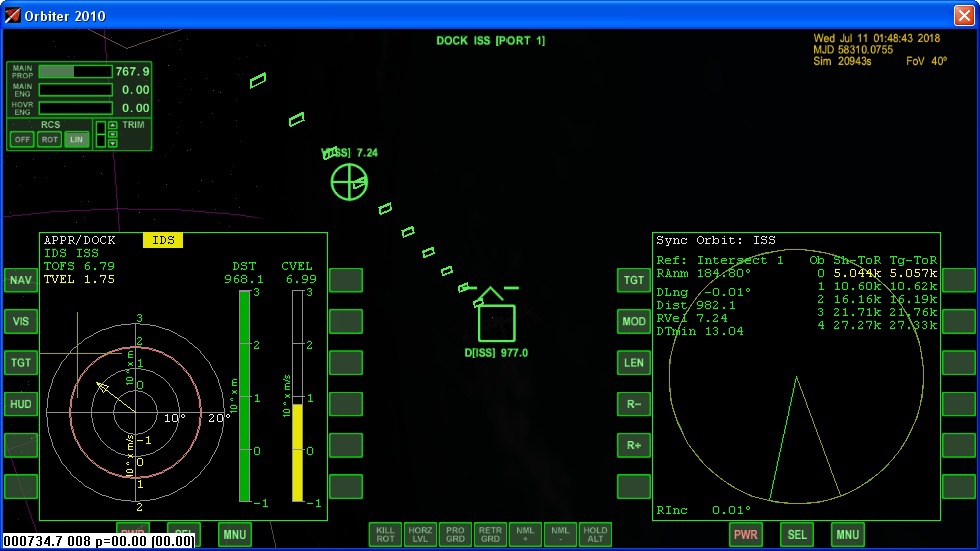This screenshot has height=551, width=980.
Task: Click R+ on the Sync Orbit MFD
Action: (633, 445)
